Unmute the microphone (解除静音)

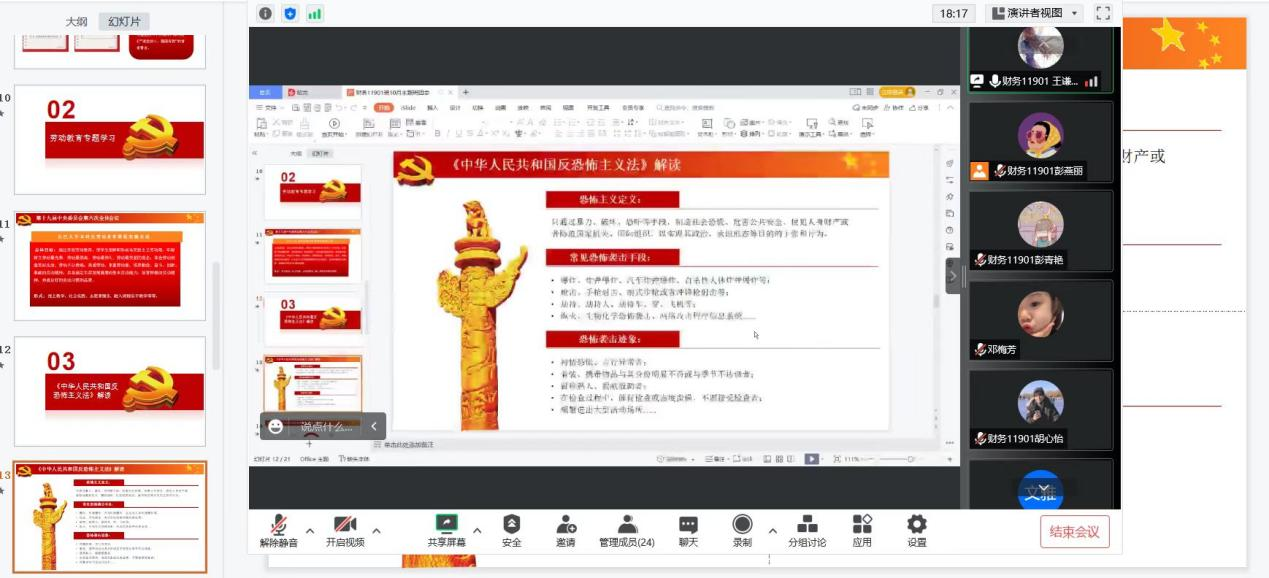coord(279,530)
